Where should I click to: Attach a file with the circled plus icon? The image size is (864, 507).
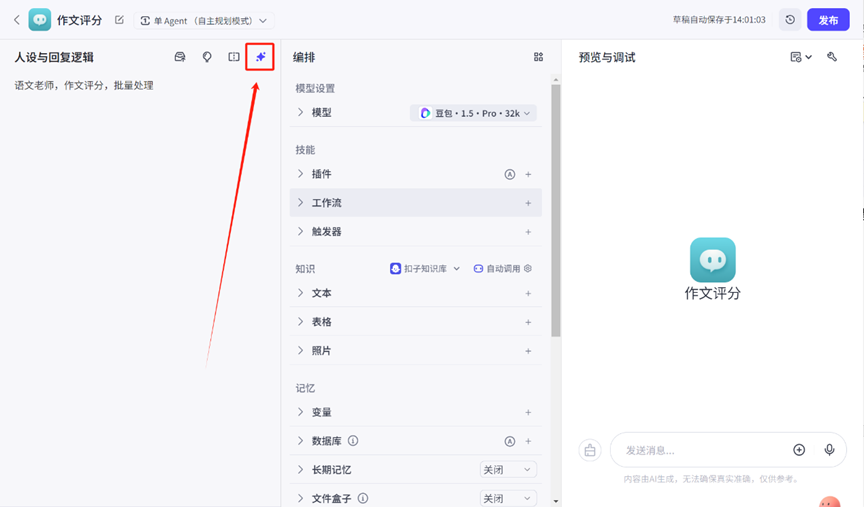[x=799, y=450]
